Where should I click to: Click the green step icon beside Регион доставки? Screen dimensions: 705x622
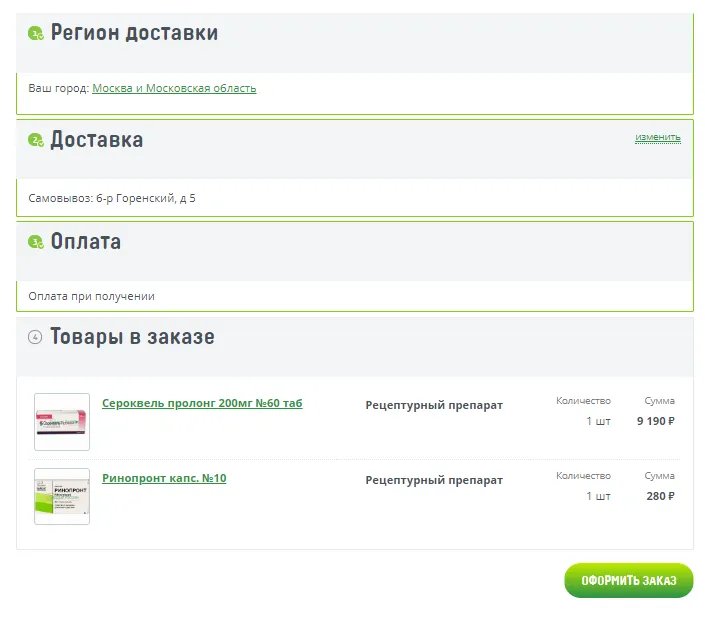(x=35, y=34)
